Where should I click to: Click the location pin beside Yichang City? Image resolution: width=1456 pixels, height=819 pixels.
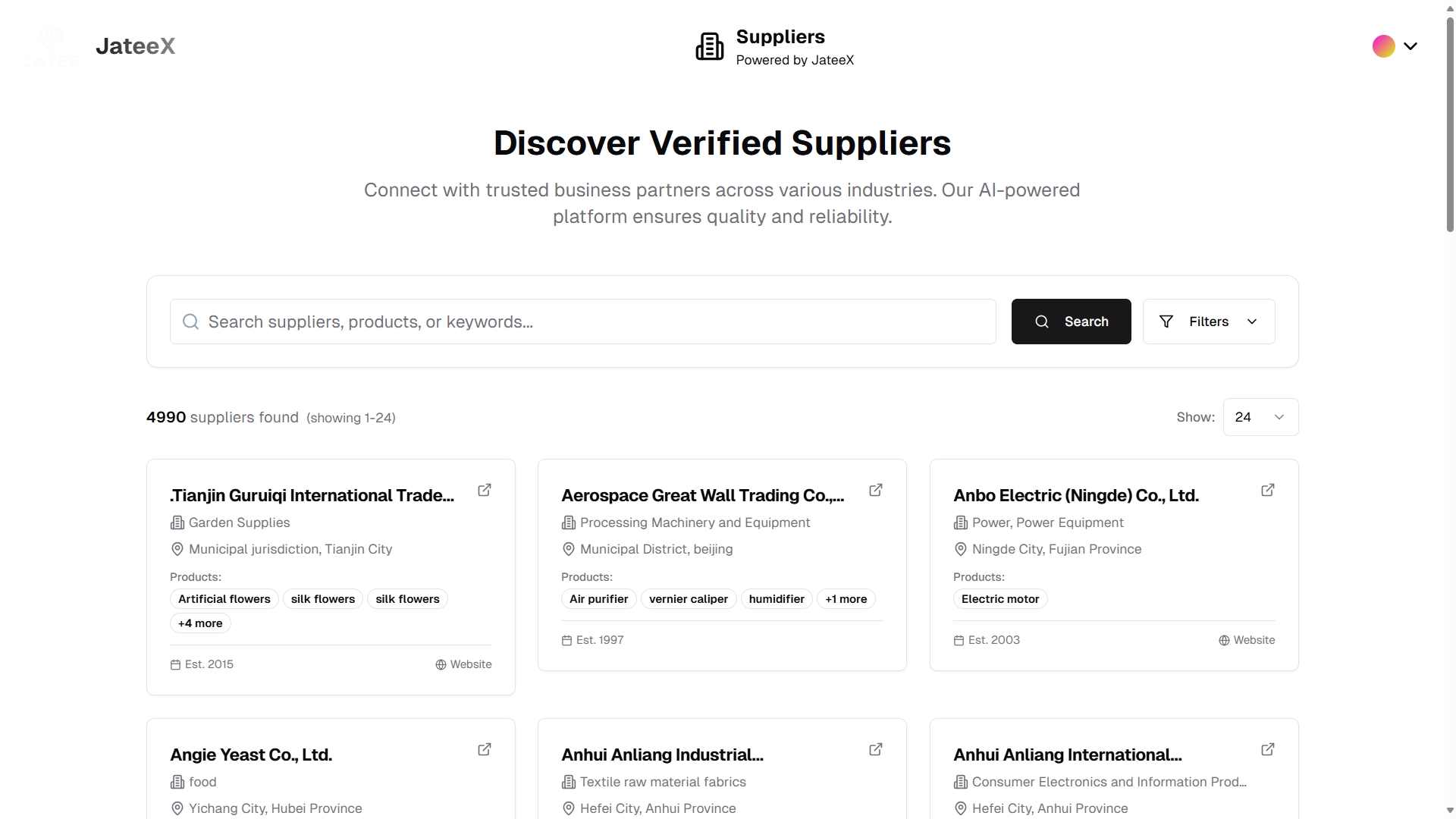tap(177, 808)
